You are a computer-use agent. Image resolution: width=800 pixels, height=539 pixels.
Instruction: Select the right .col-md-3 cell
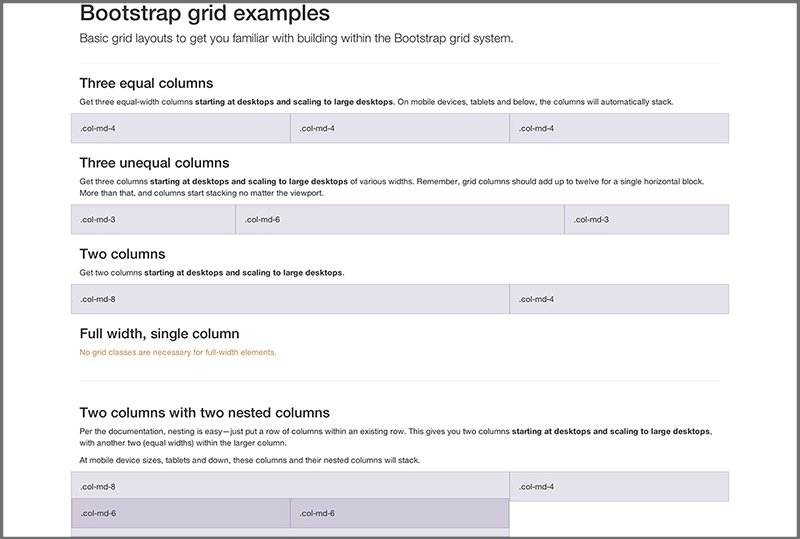647,219
